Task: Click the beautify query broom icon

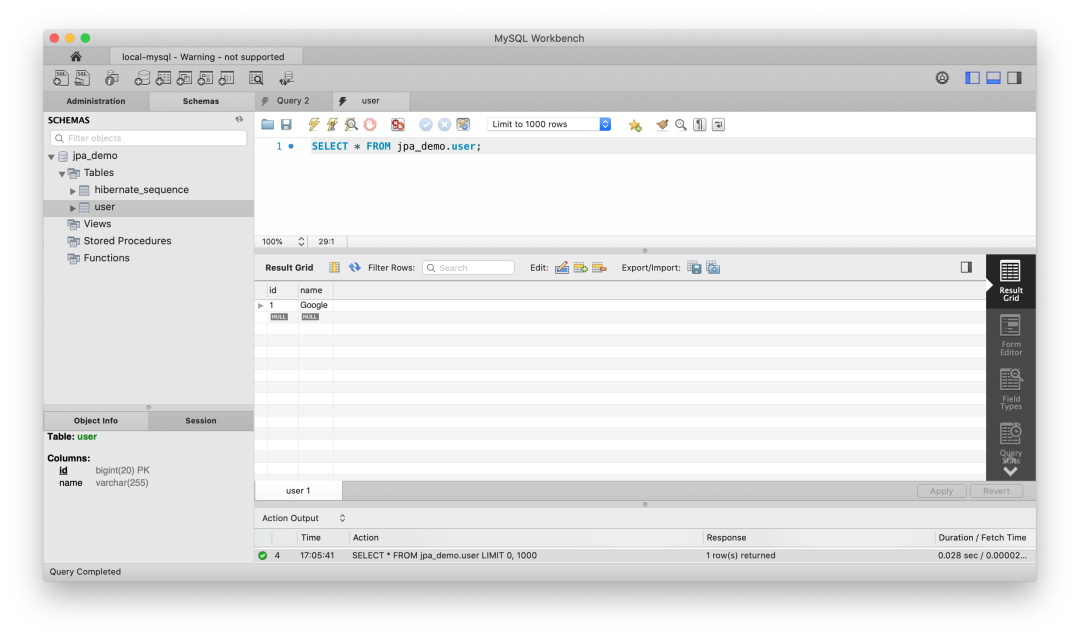Action: tap(662, 125)
